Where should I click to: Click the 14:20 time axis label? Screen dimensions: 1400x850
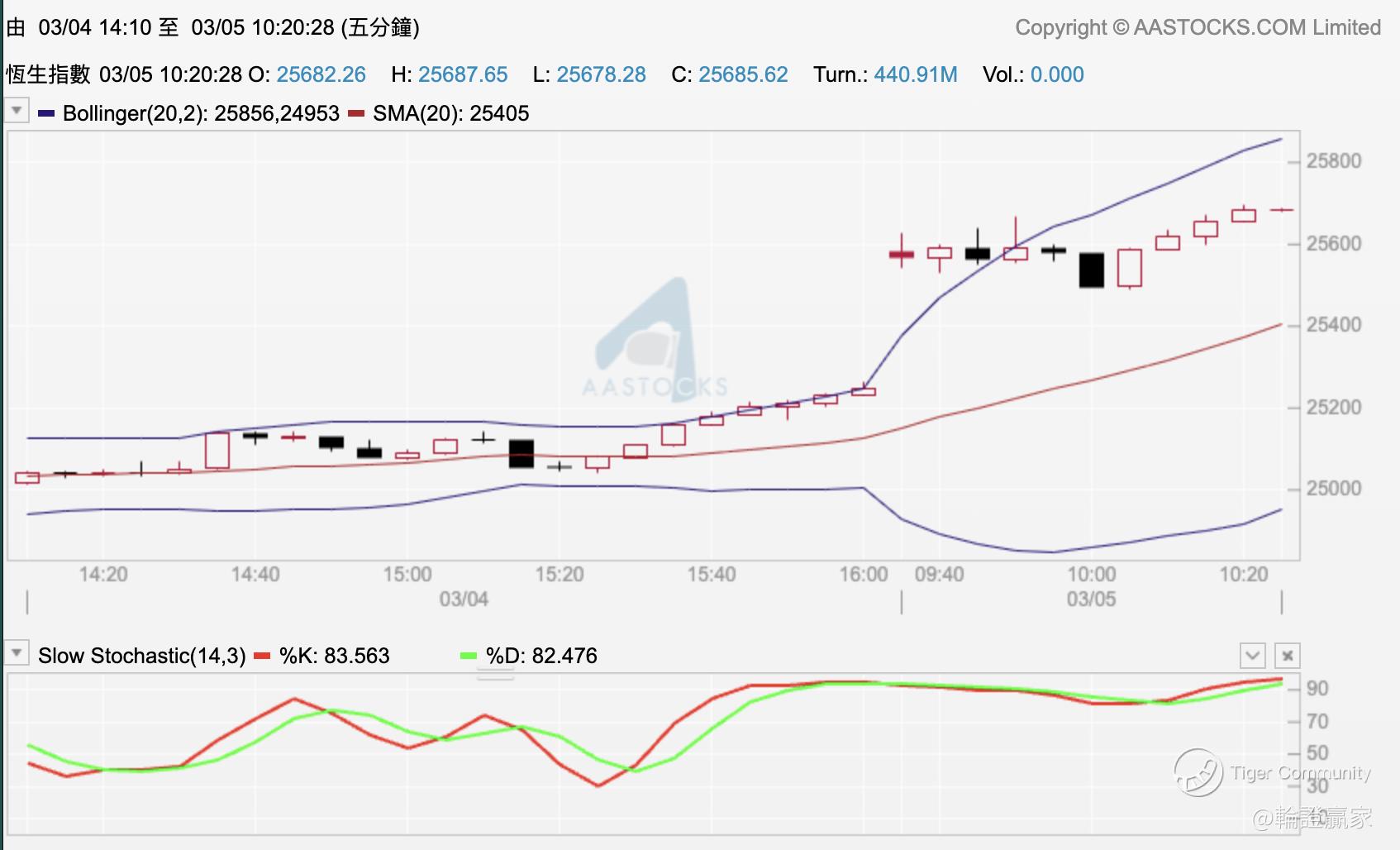click(x=103, y=574)
